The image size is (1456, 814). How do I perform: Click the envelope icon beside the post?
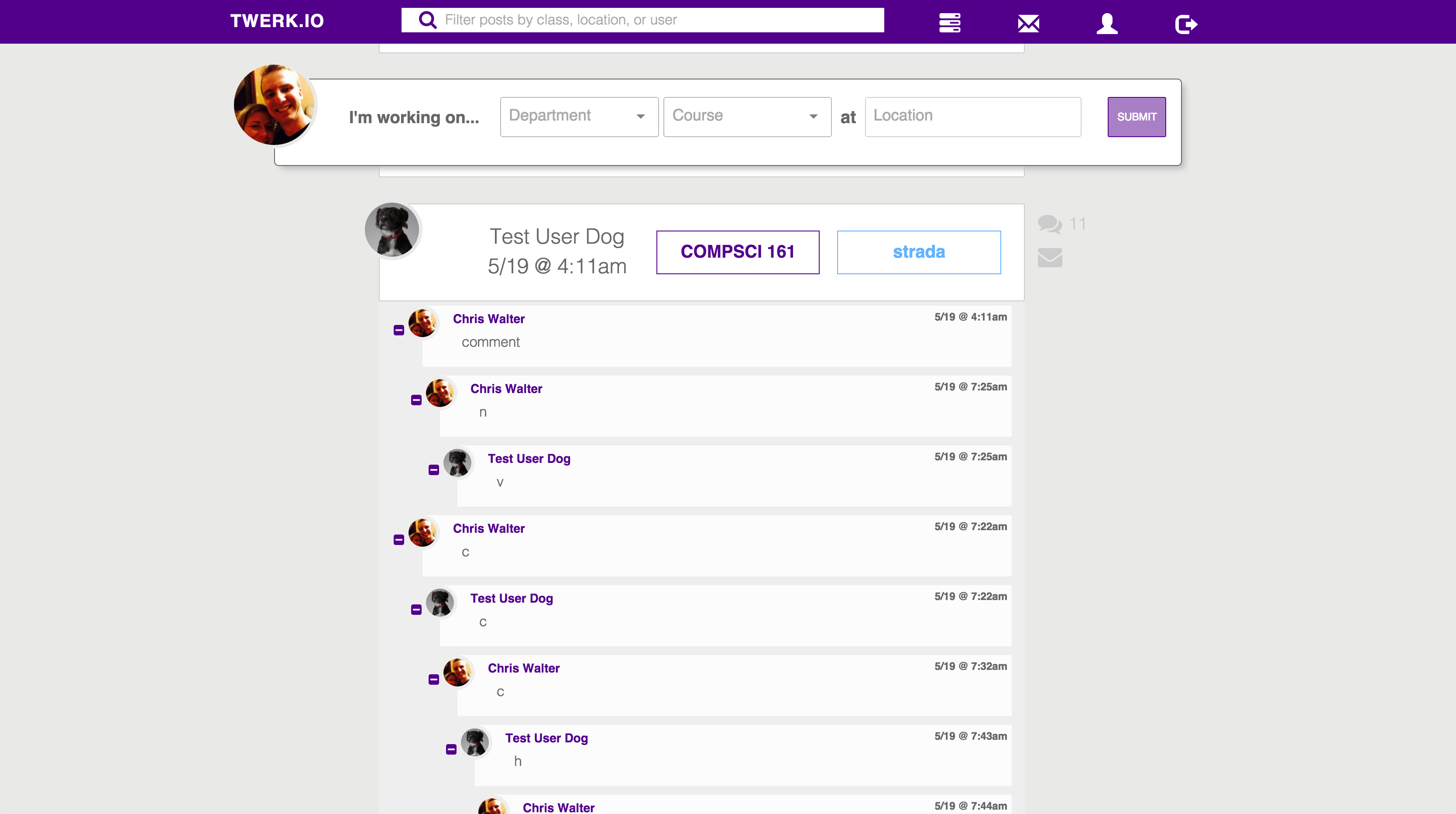coord(1050,258)
